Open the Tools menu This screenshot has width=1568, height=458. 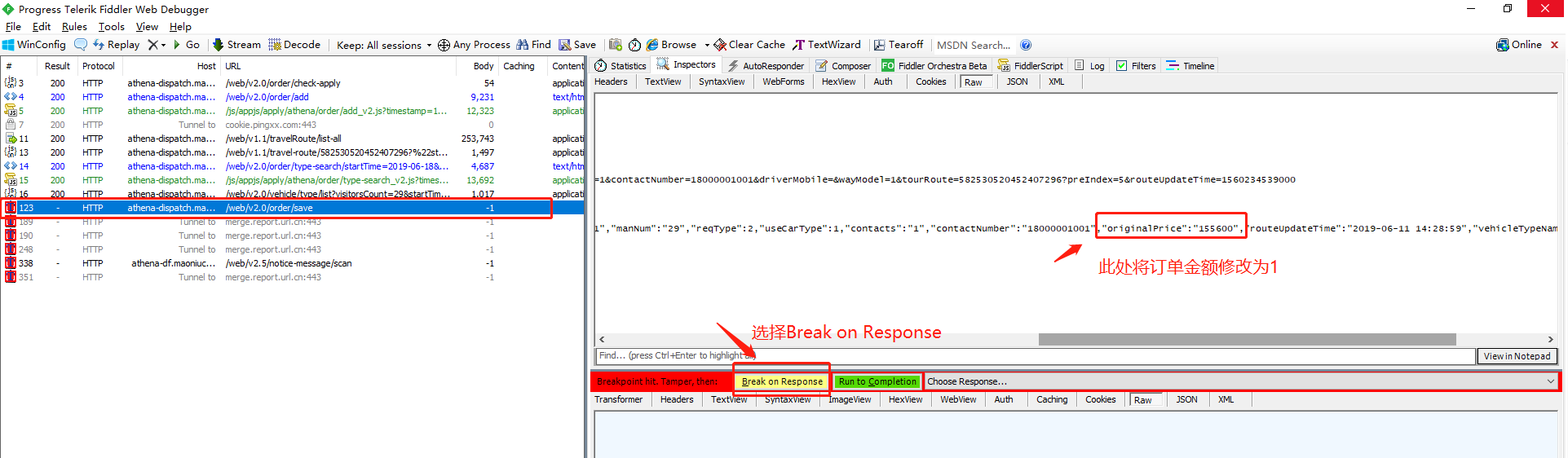(112, 27)
